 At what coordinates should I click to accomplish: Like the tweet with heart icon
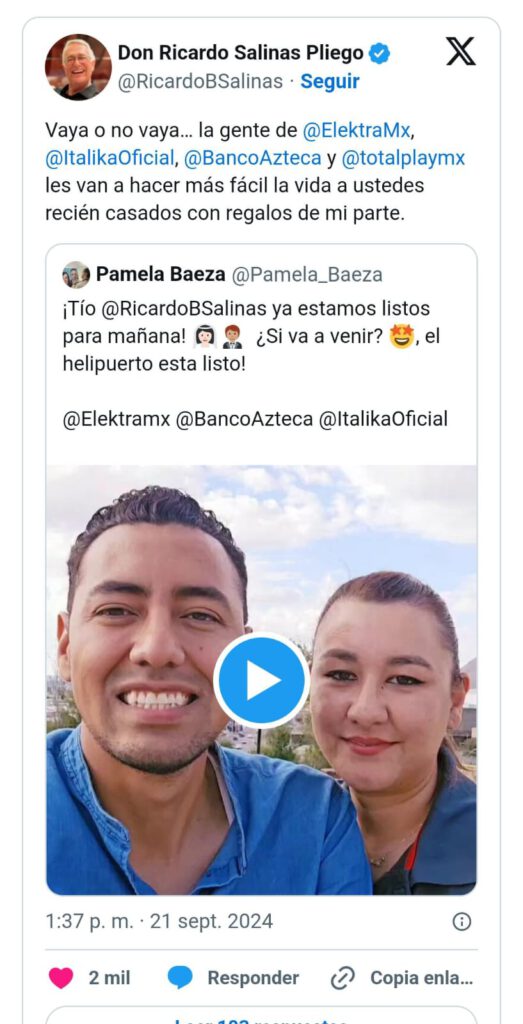61,978
